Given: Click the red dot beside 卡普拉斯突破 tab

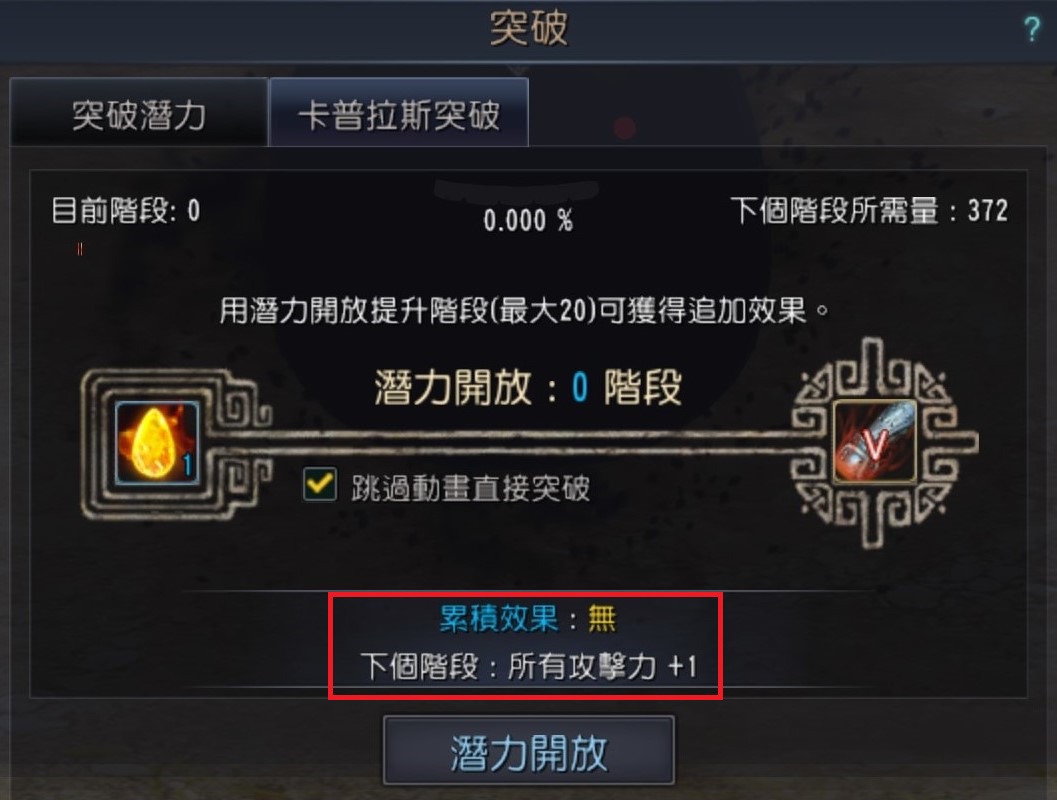Looking at the screenshot, I should coord(625,127).
